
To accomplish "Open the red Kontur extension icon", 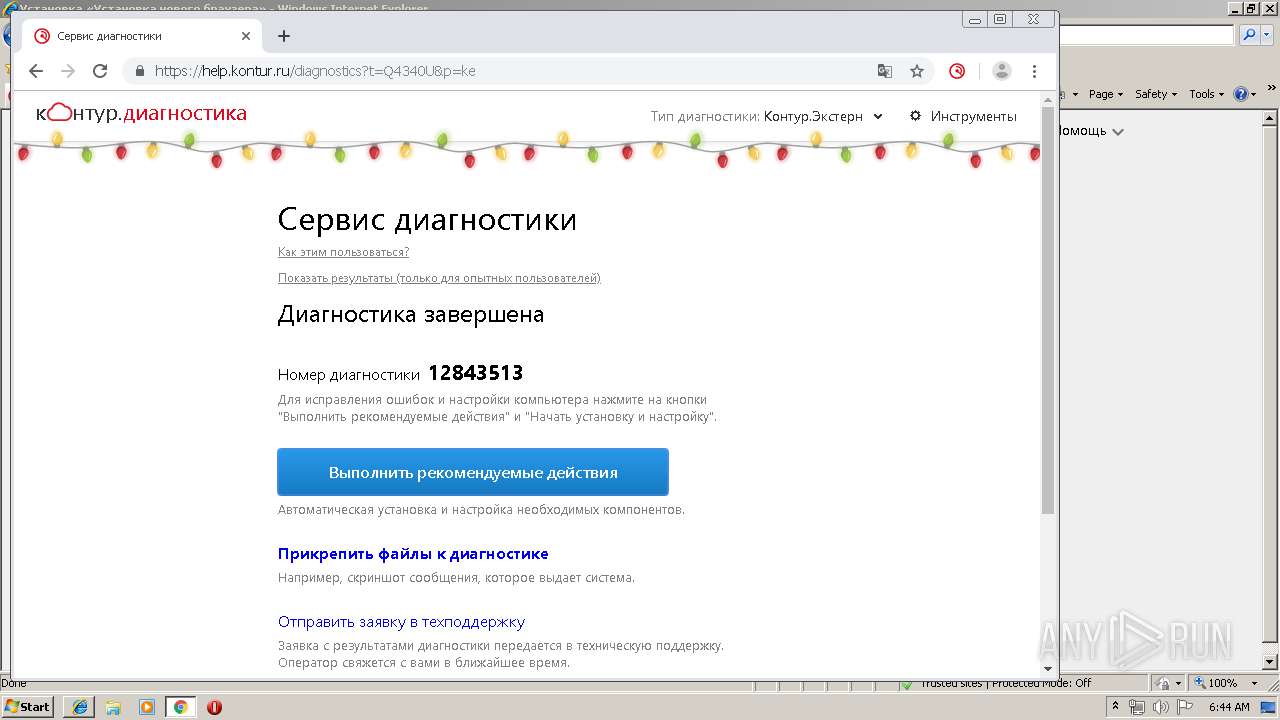I will click(x=957, y=71).
